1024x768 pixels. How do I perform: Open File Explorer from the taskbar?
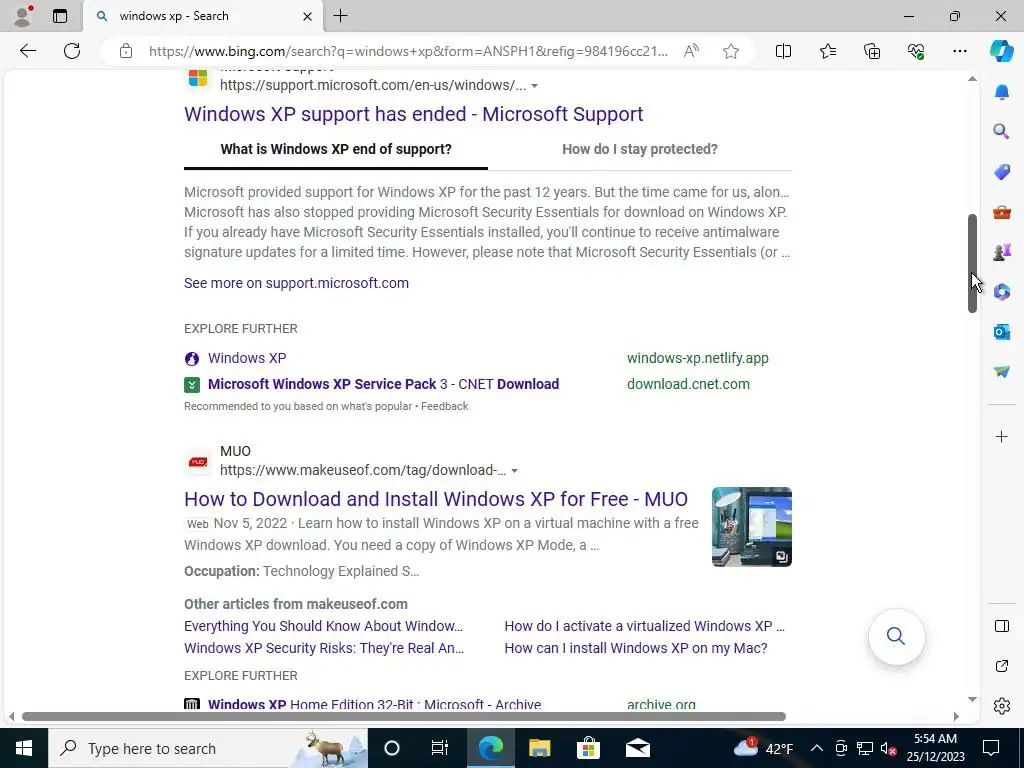pyautogui.click(x=539, y=748)
